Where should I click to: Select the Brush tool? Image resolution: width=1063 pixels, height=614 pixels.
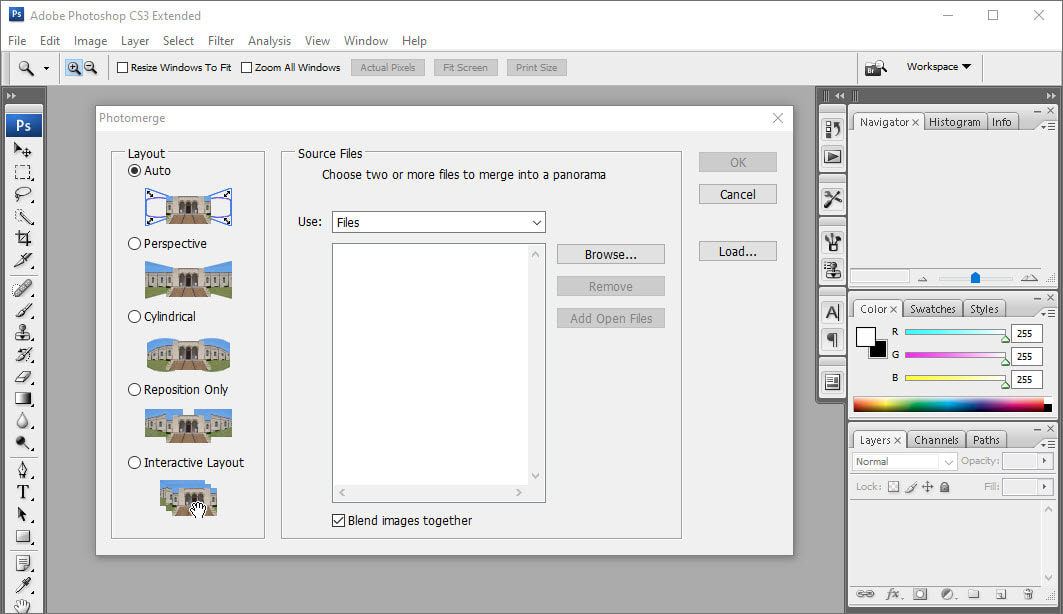(x=23, y=310)
